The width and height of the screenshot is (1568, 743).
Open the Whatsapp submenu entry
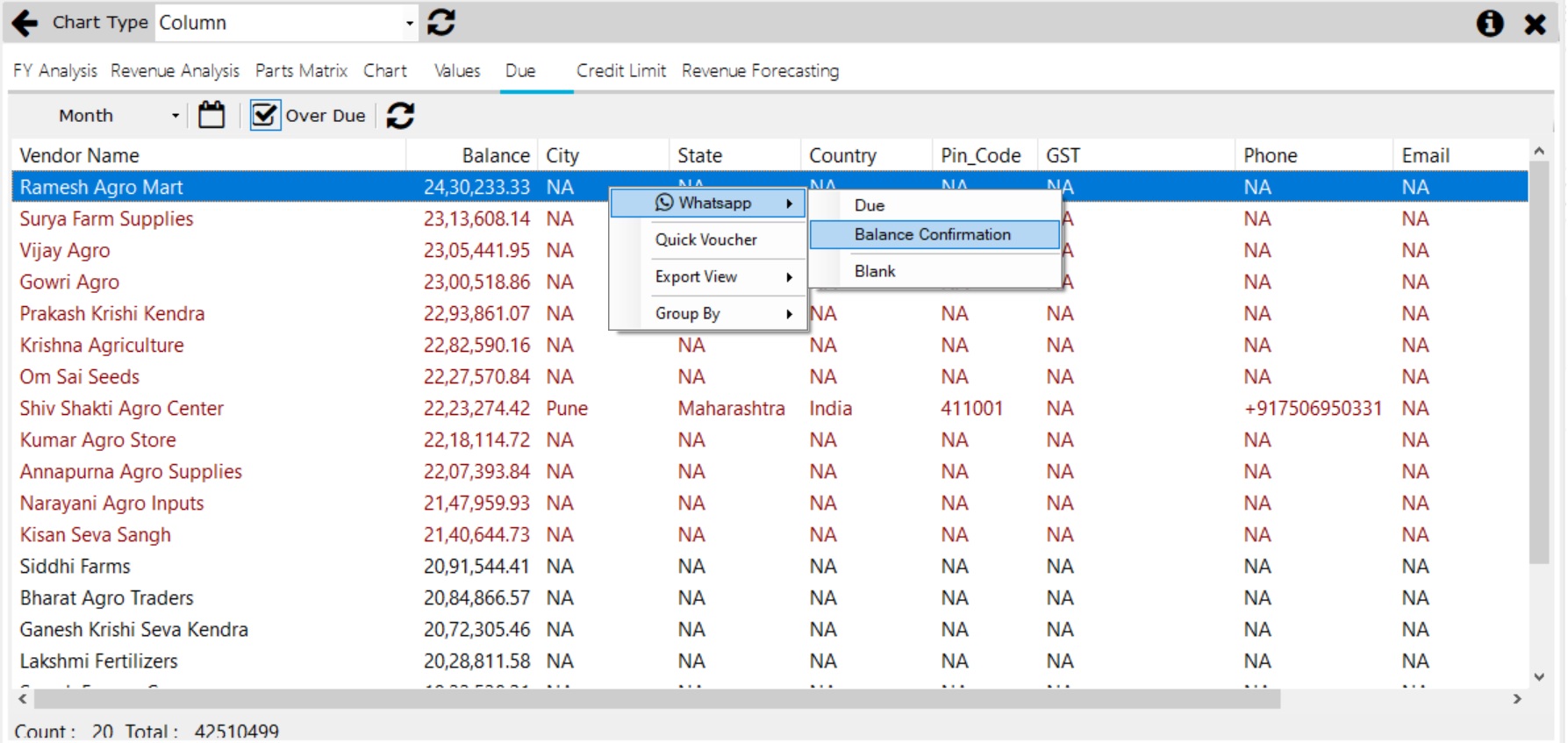[708, 203]
